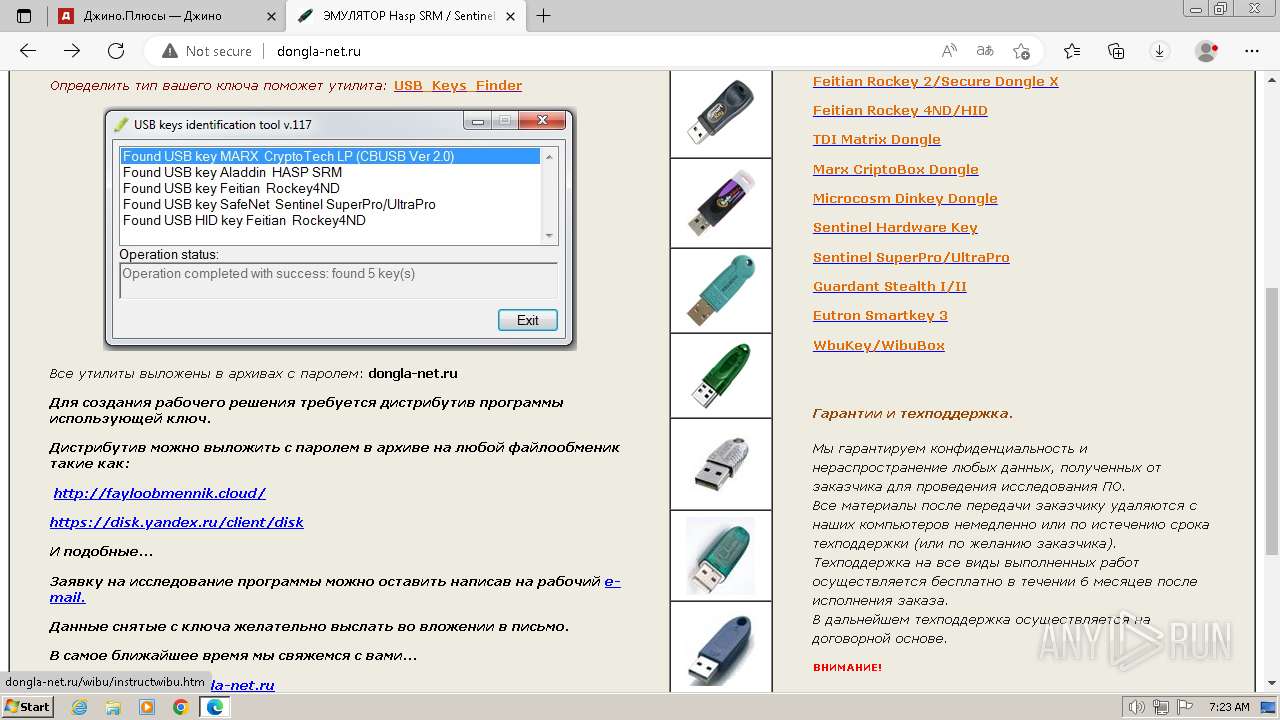Open Feitian Rockey 2/Secure Dongle X link
Screen dimensions: 1280x720
(x=935, y=81)
